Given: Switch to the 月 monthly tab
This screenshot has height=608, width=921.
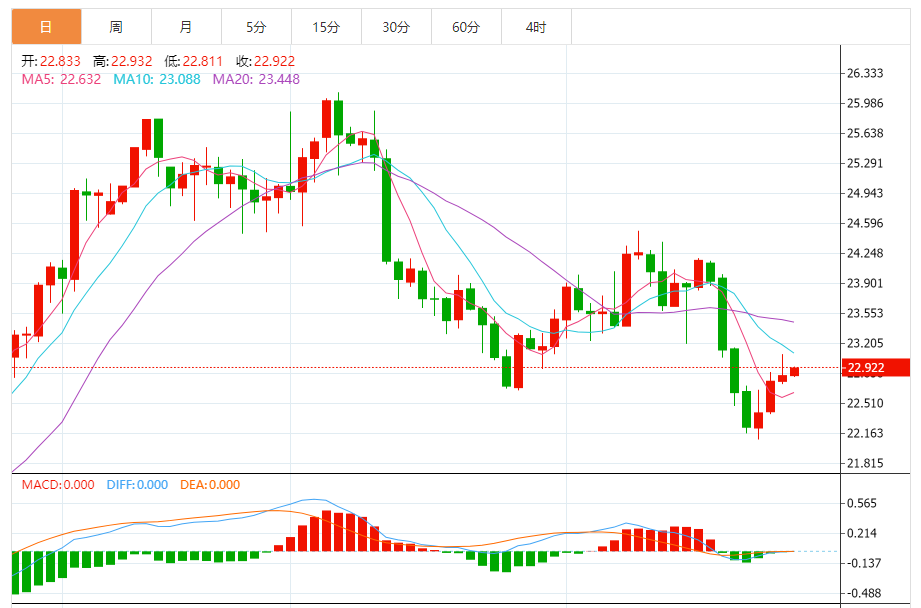Looking at the screenshot, I should (x=186, y=27).
